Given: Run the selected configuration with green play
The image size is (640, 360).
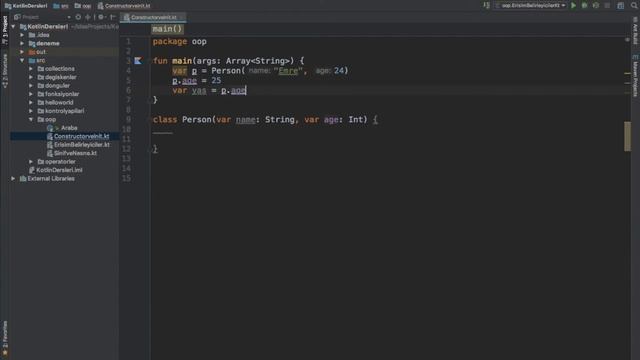Looking at the screenshot, I should (573, 6).
